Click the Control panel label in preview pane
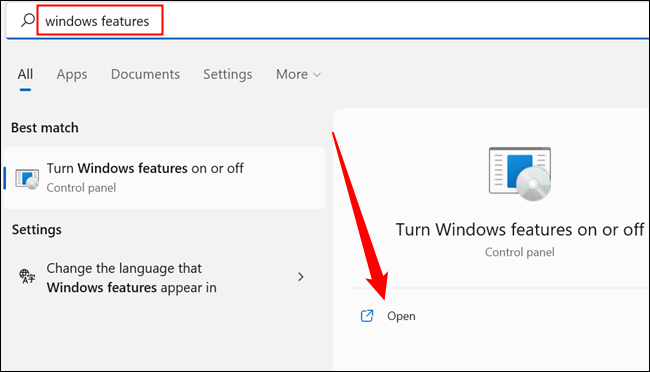Image resolution: width=650 pixels, height=372 pixels. [520, 252]
